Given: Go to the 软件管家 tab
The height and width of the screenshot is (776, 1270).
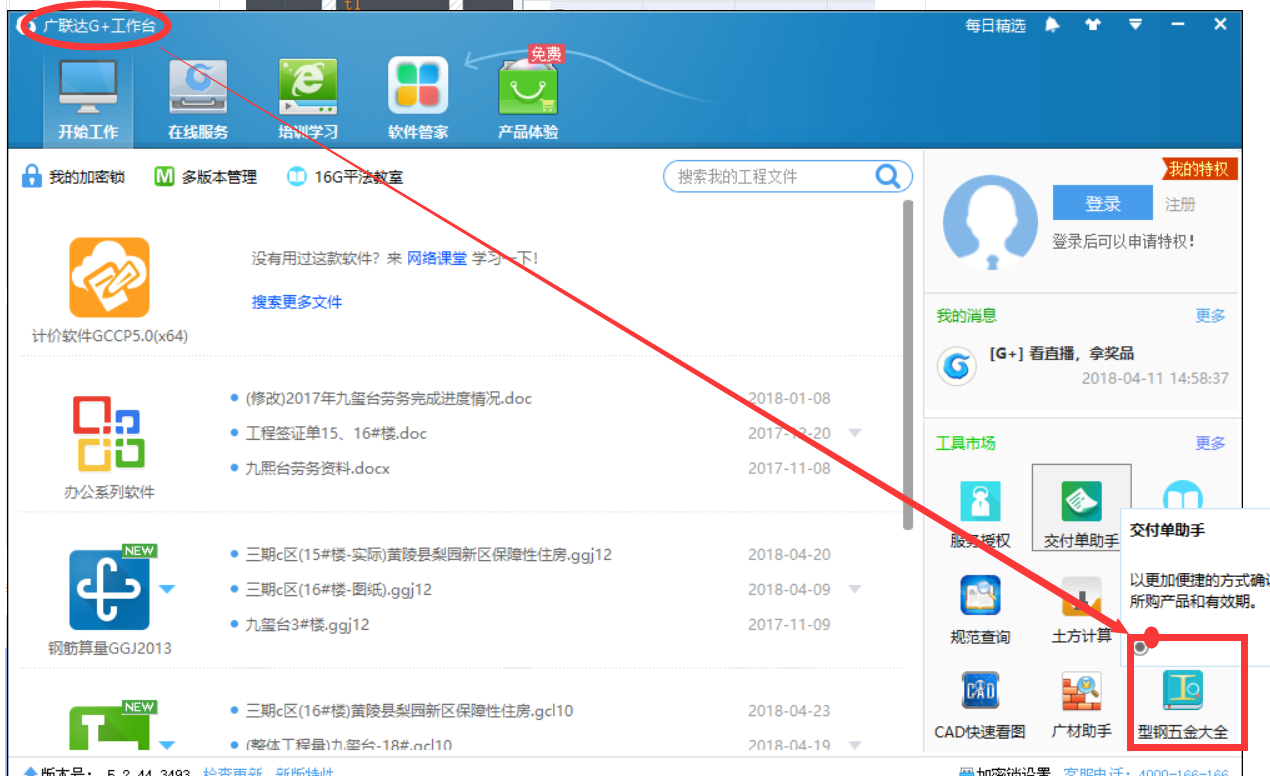Looking at the screenshot, I should 418,99.
